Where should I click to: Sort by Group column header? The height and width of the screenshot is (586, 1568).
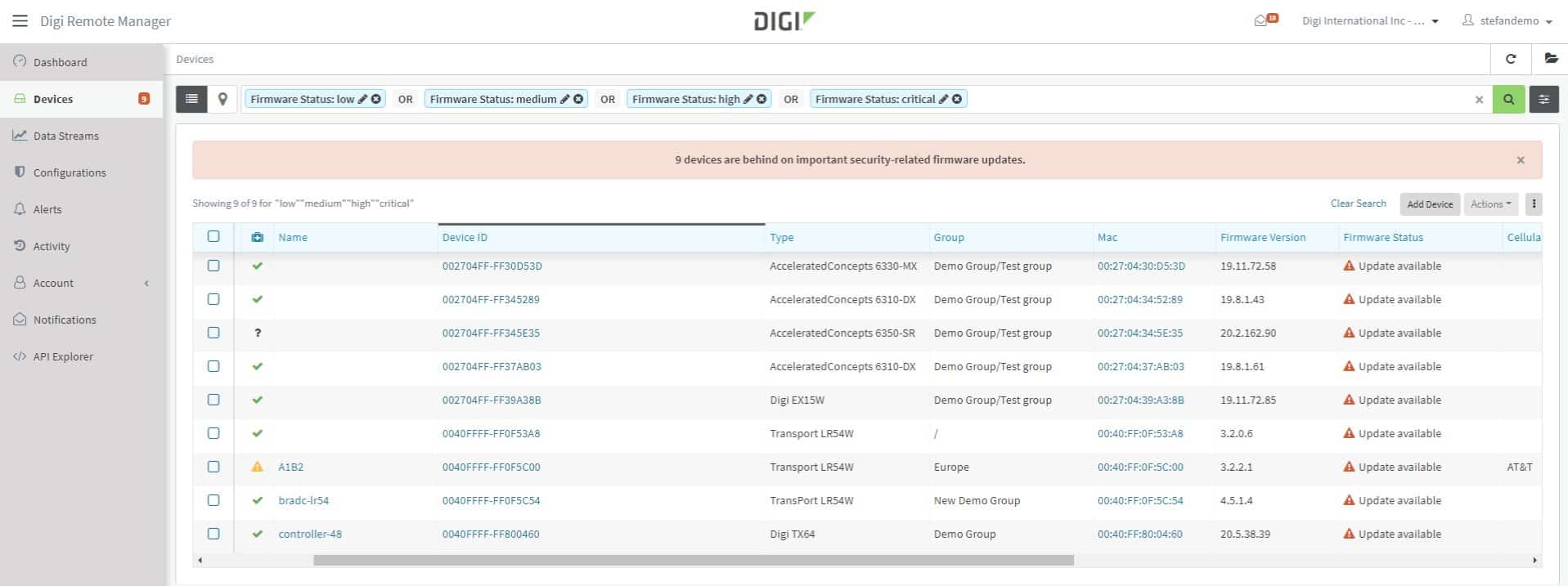pyautogui.click(x=949, y=237)
